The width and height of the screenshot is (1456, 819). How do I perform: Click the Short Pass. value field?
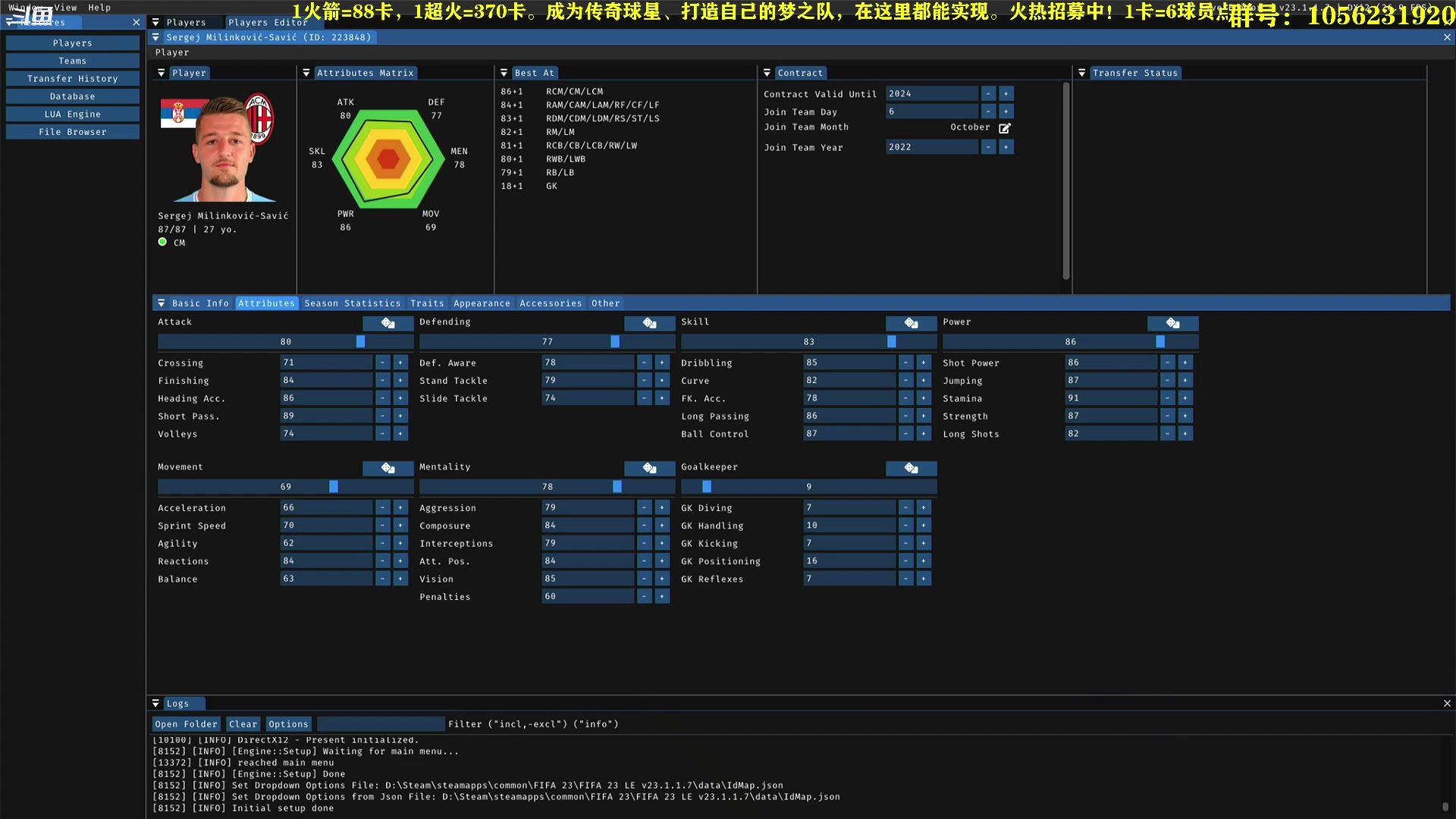point(326,416)
